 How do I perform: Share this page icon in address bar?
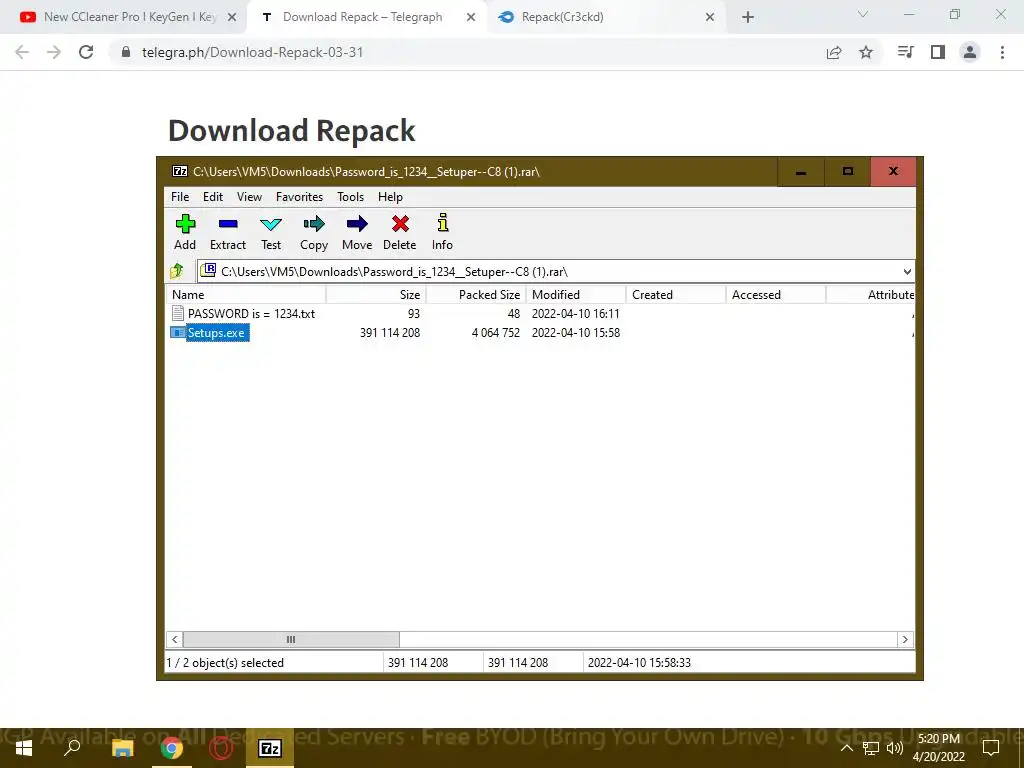tap(834, 52)
